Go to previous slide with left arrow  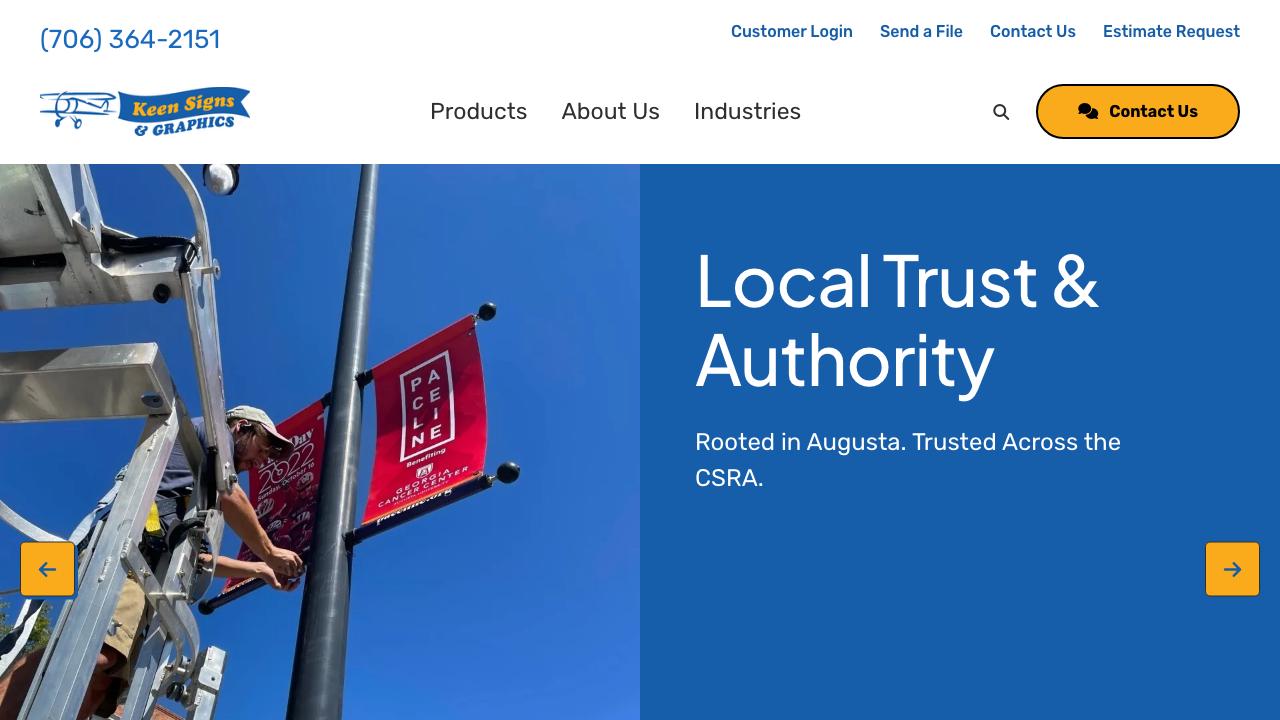47,569
